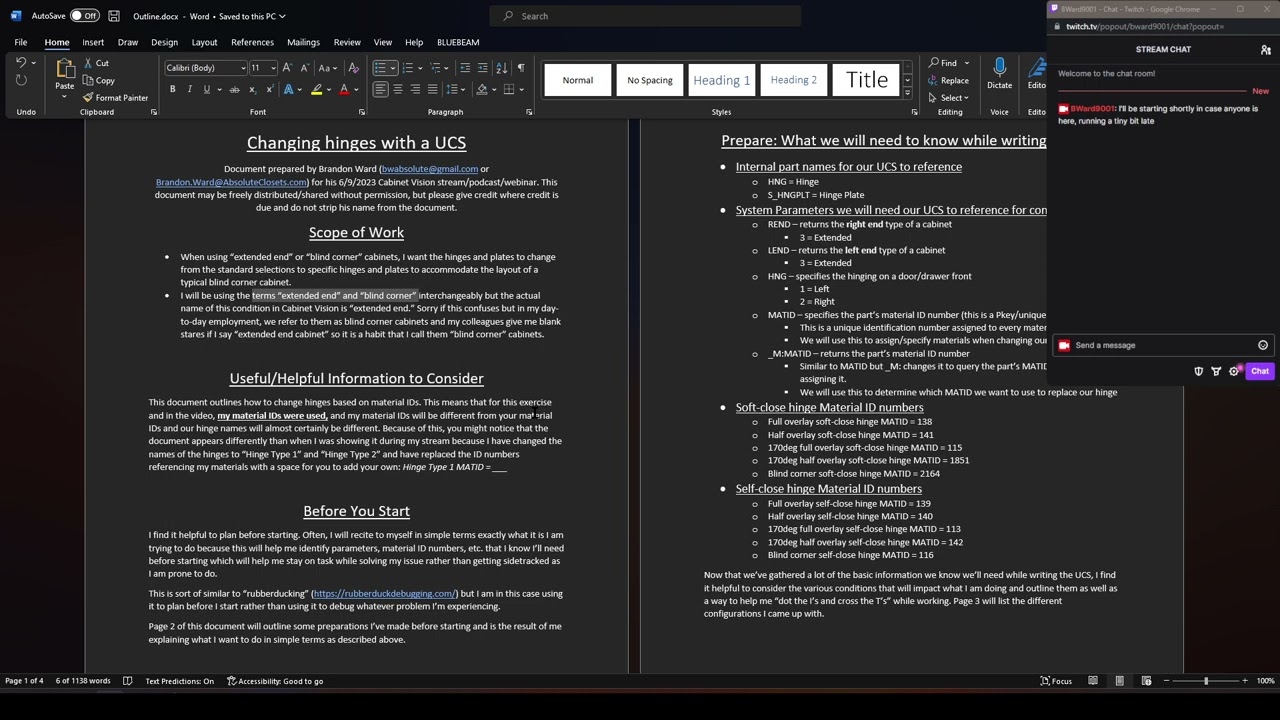Toggle left paragraph alignment
1280x720 pixels.
[x=381, y=90]
